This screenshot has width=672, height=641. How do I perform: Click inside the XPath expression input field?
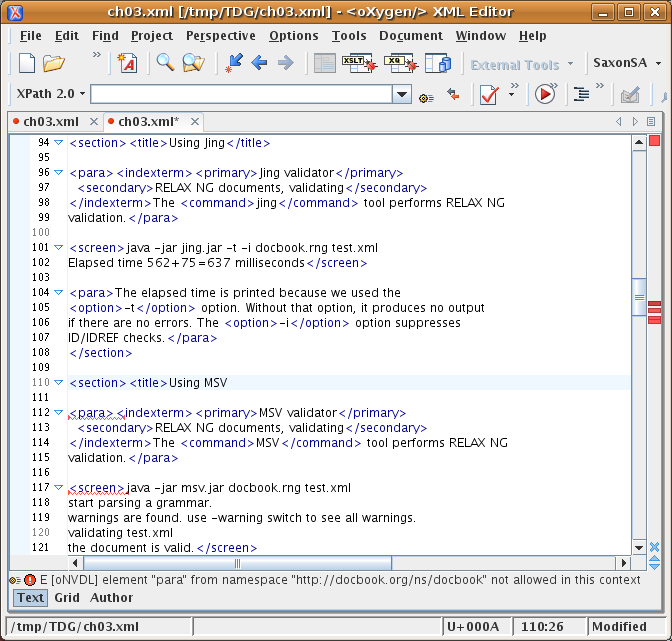point(240,95)
